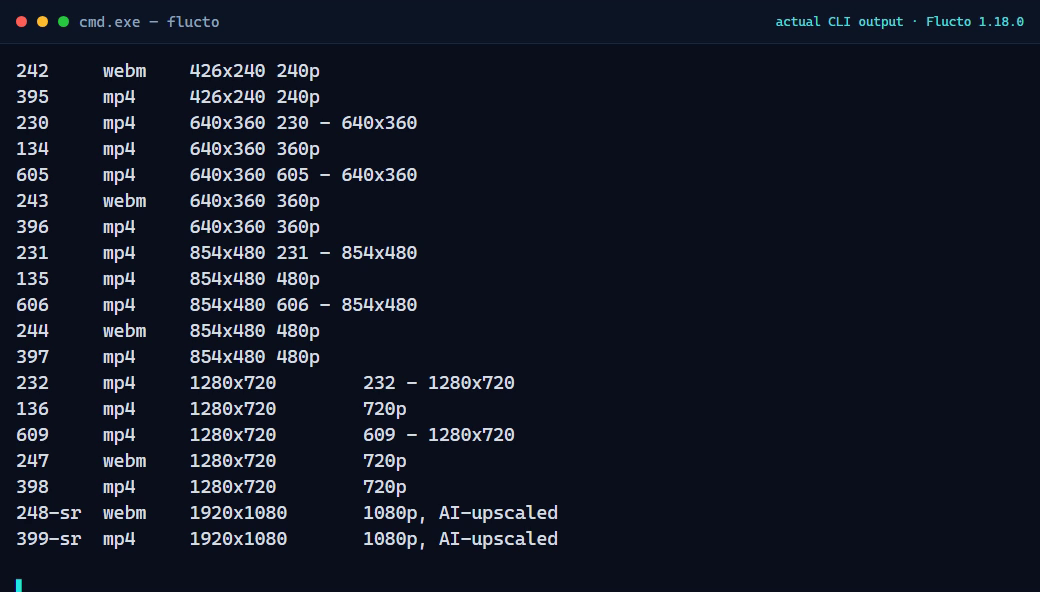This screenshot has width=1040, height=592.
Task: Click the "606 – 854x480" description
Action: [347, 305]
